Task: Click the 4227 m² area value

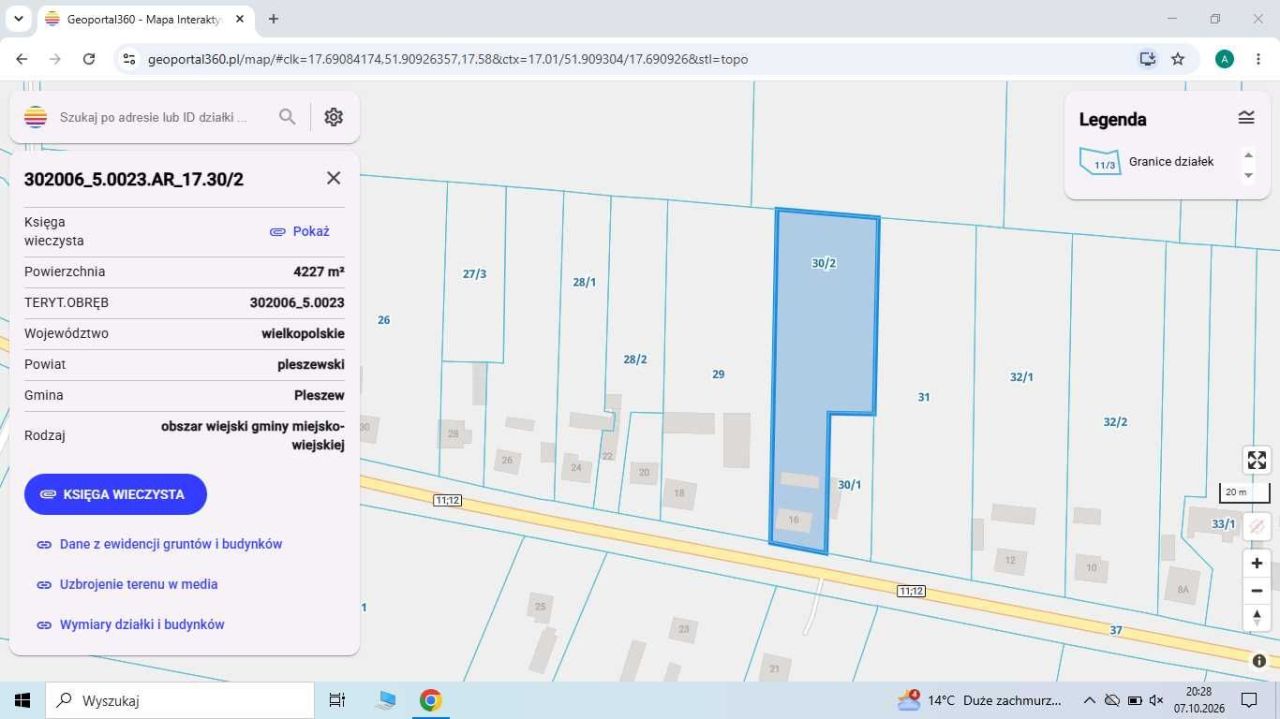Action: [x=319, y=271]
